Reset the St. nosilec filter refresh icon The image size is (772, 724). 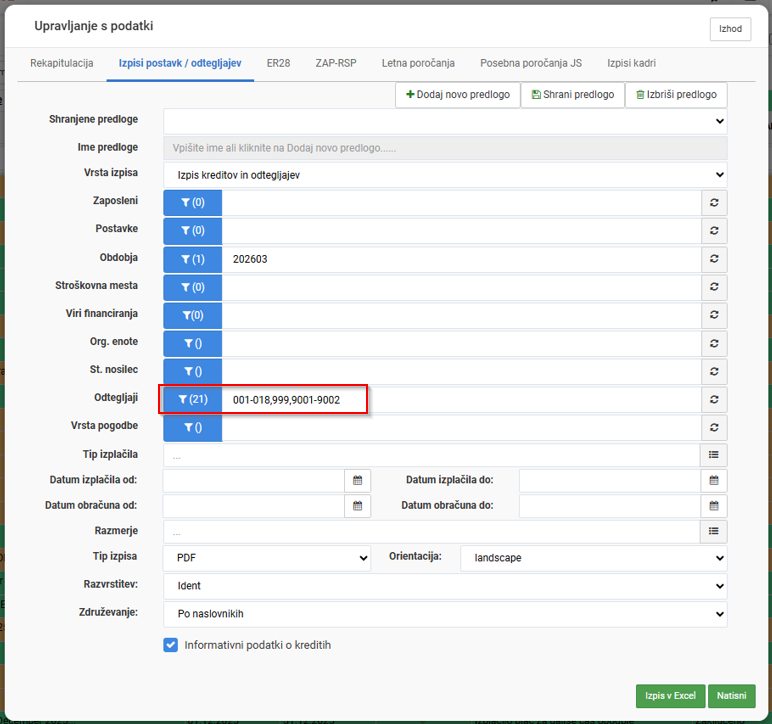(x=714, y=371)
